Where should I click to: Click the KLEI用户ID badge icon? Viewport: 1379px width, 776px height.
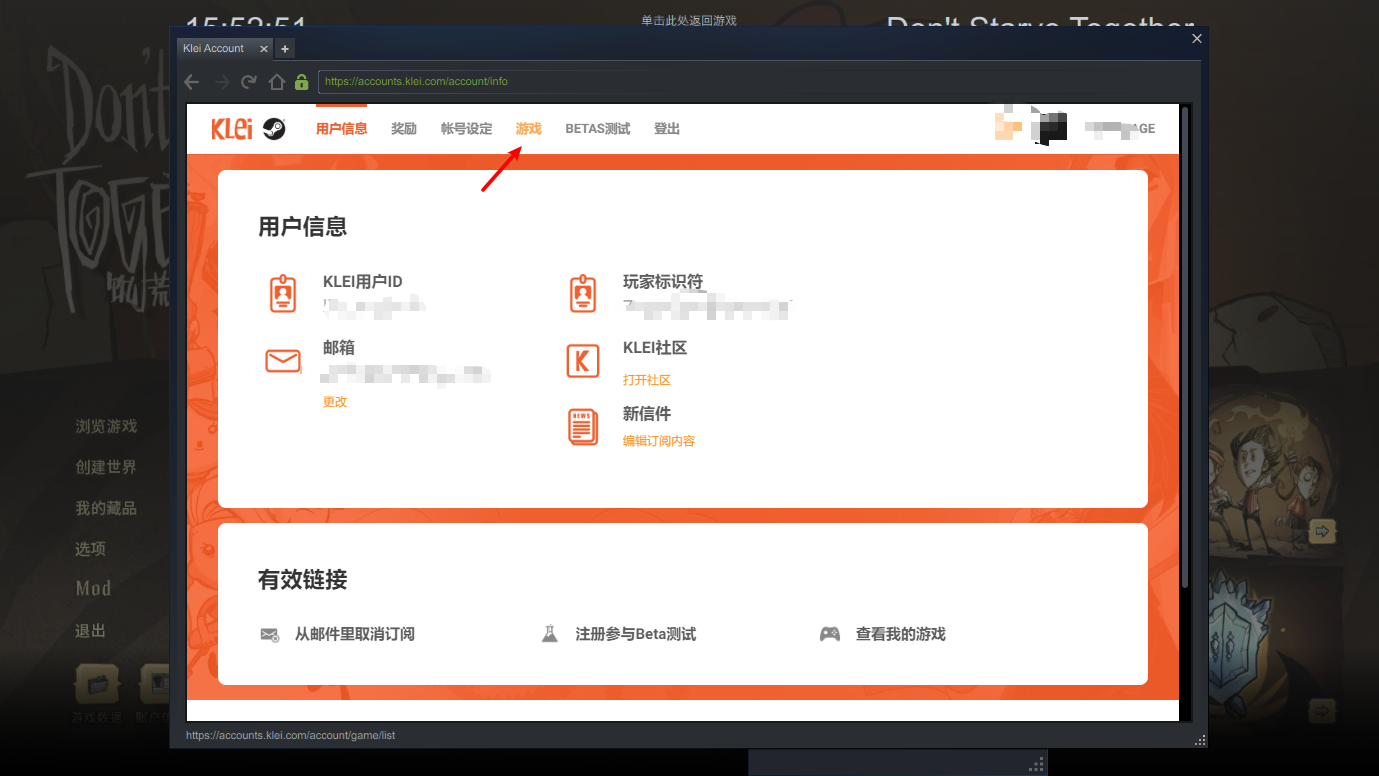(283, 294)
